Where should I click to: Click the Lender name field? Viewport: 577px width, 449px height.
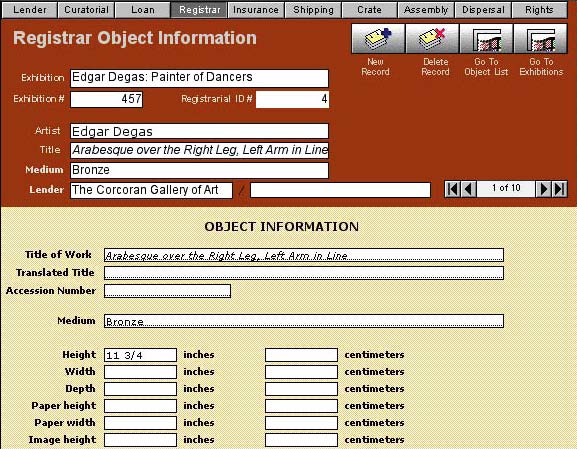click(151, 190)
